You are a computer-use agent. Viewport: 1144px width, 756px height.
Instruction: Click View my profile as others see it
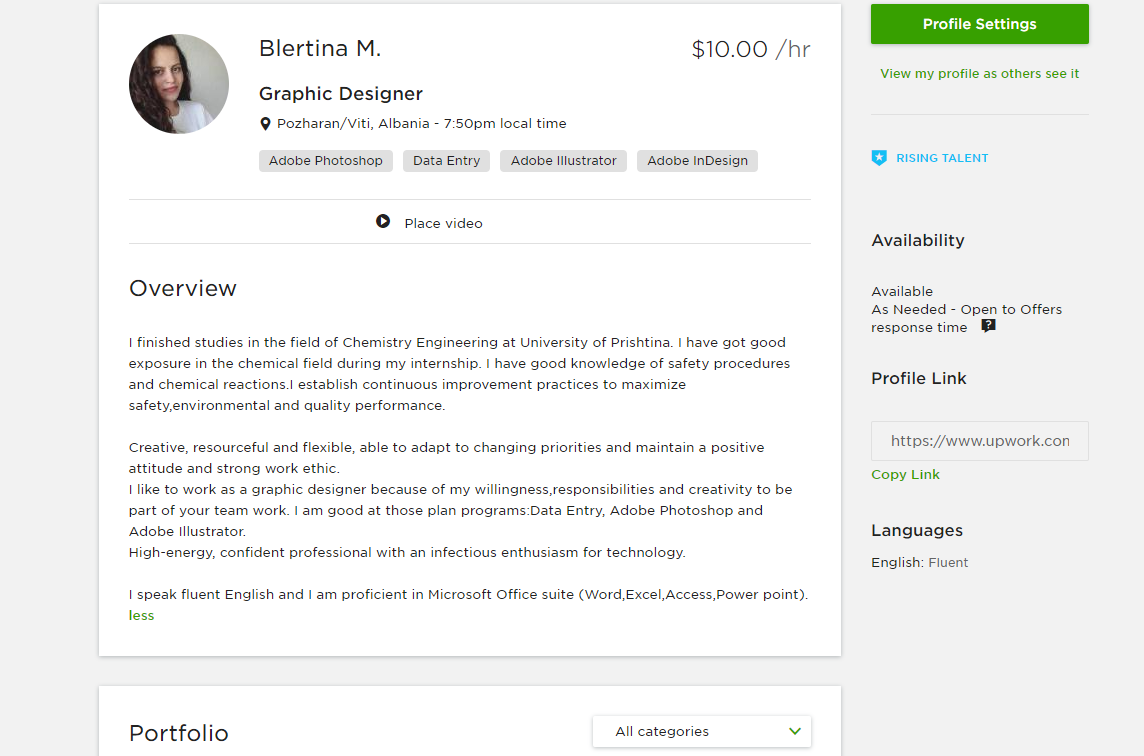coord(979,74)
